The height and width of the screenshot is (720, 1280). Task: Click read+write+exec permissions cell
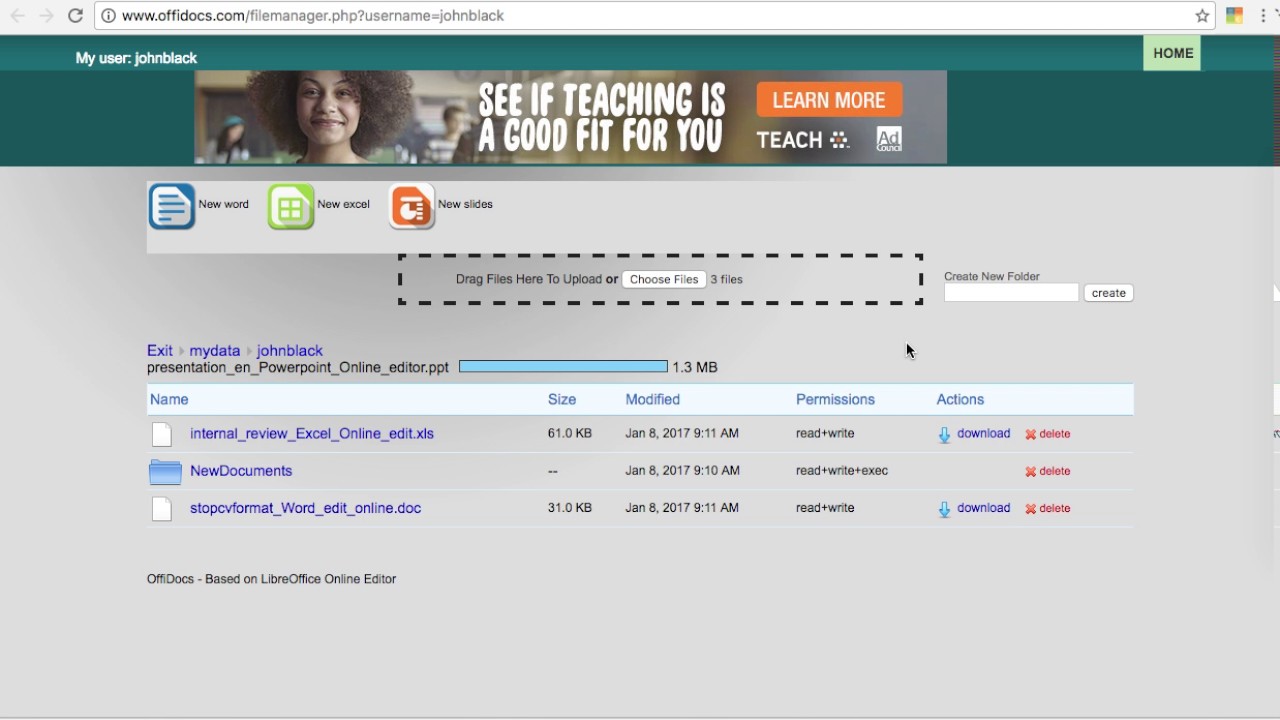pyautogui.click(x=842, y=471)
